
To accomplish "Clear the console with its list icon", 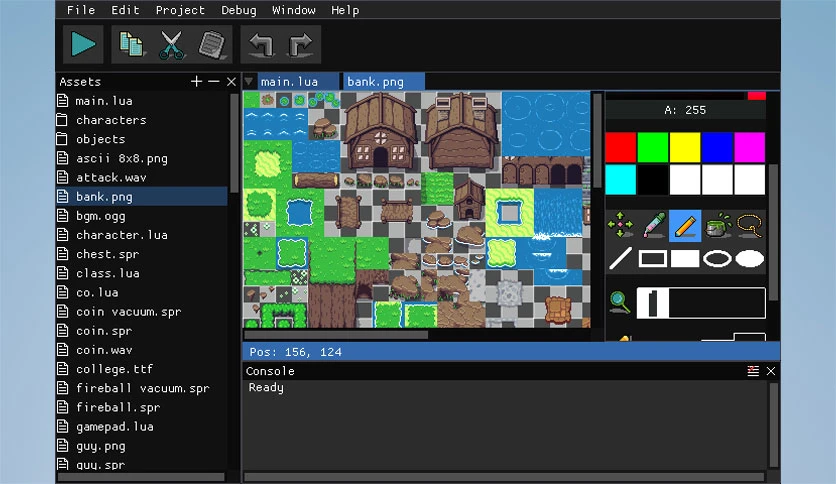I will click(753, 371).
